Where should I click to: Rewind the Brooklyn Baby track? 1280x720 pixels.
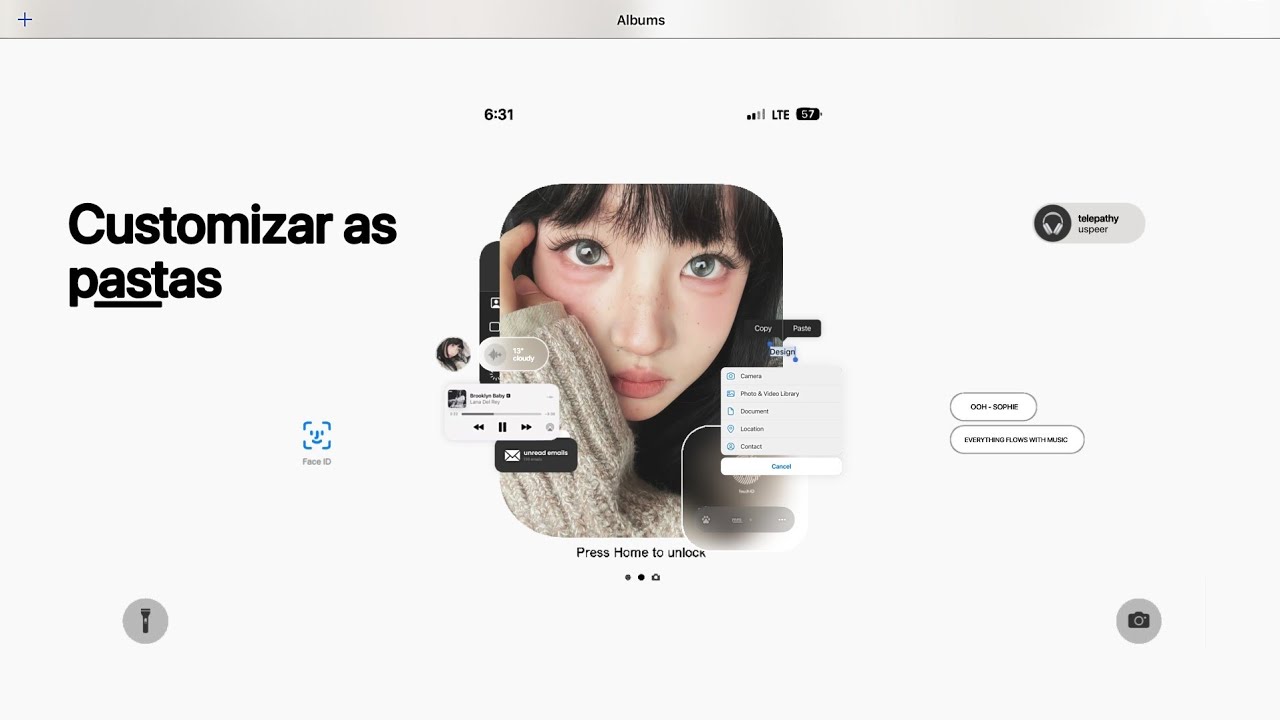pyautogui.click(x=478, y=427)
